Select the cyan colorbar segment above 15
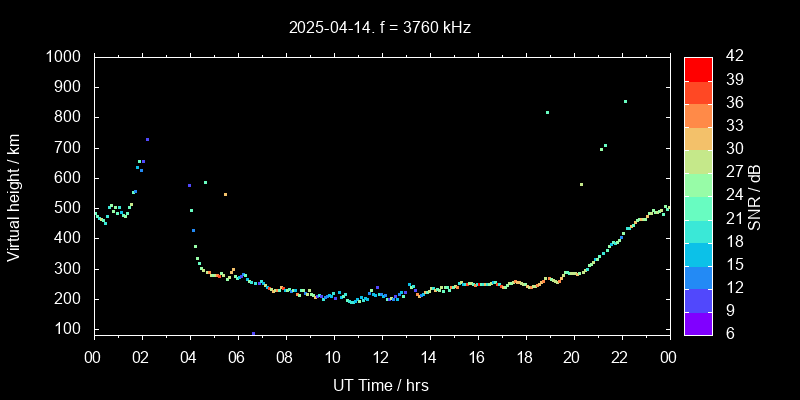Viewport: 800px width, 400px height. coord(698,253)
